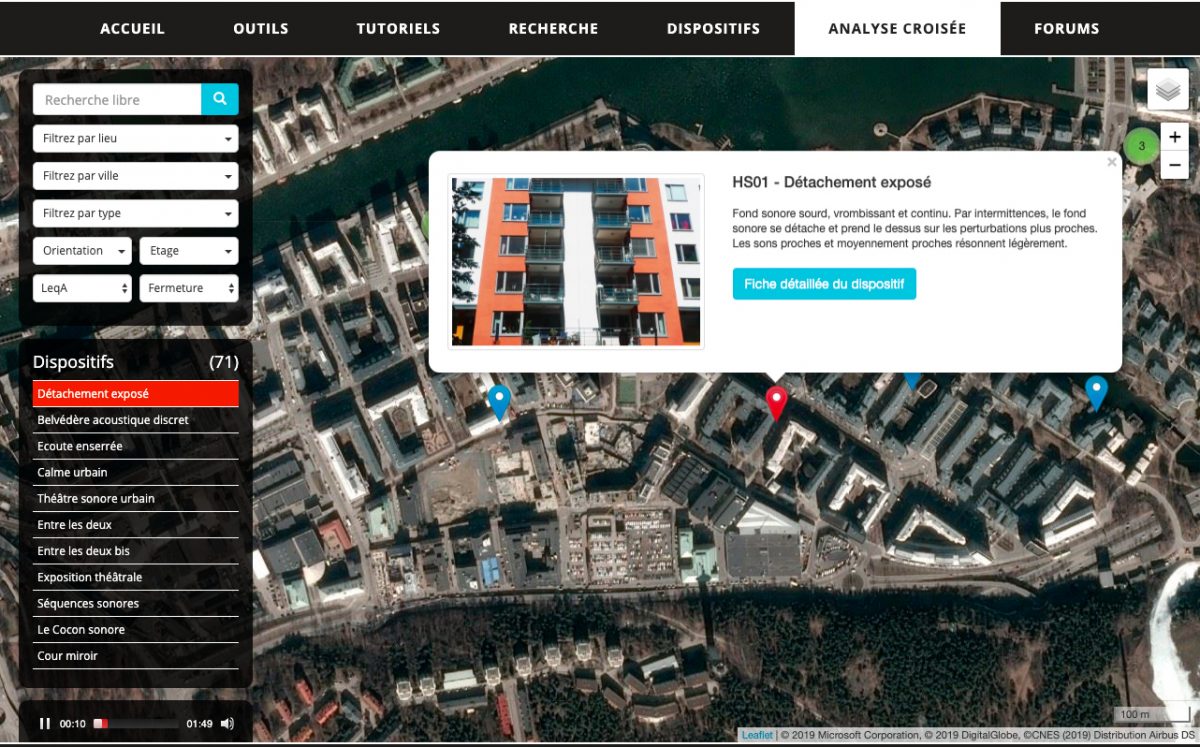Open the Forums menu item
The width and height of the screenshot is (1200, 747).
tap(1066, 28)
